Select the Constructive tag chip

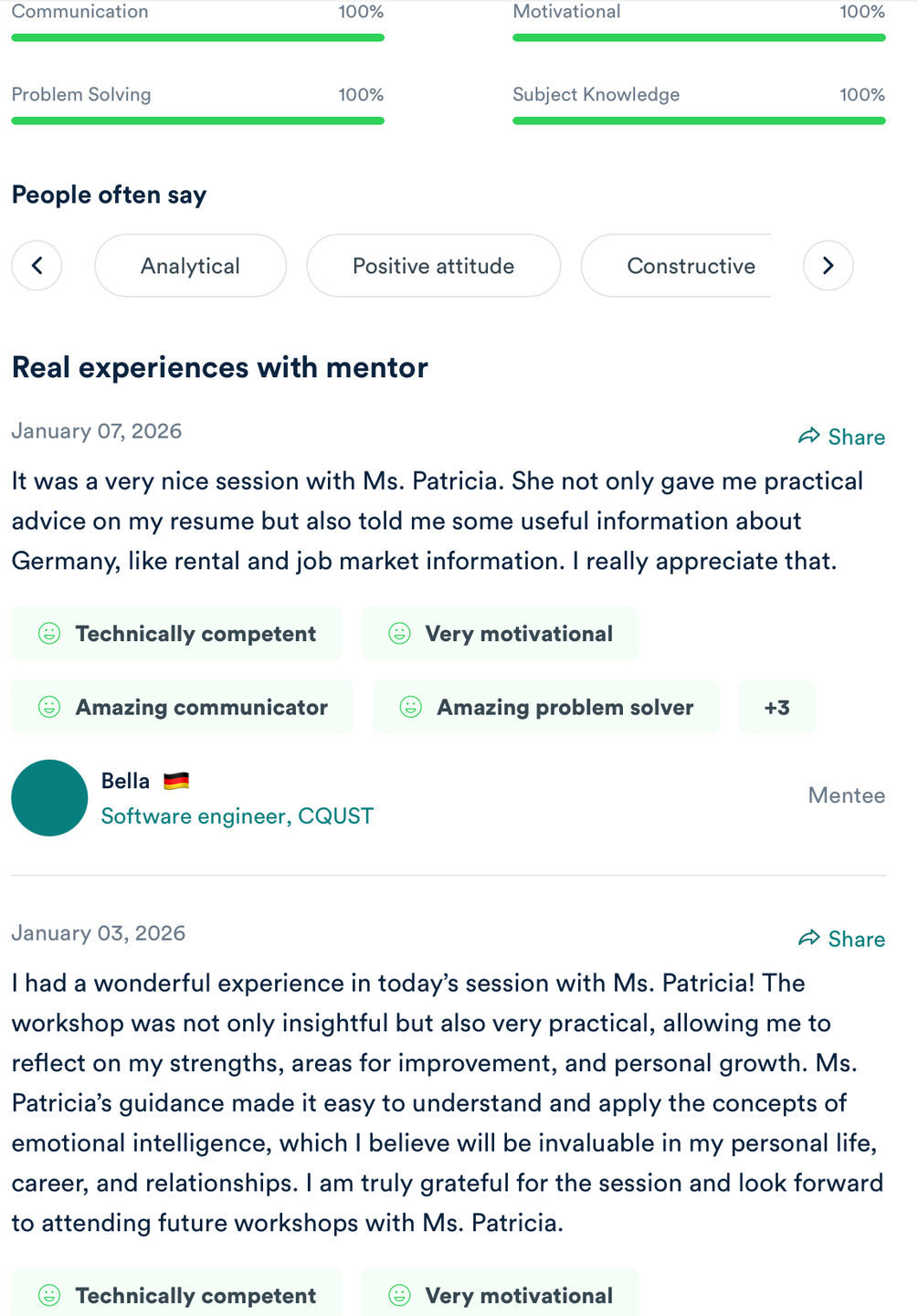[691, 266]
